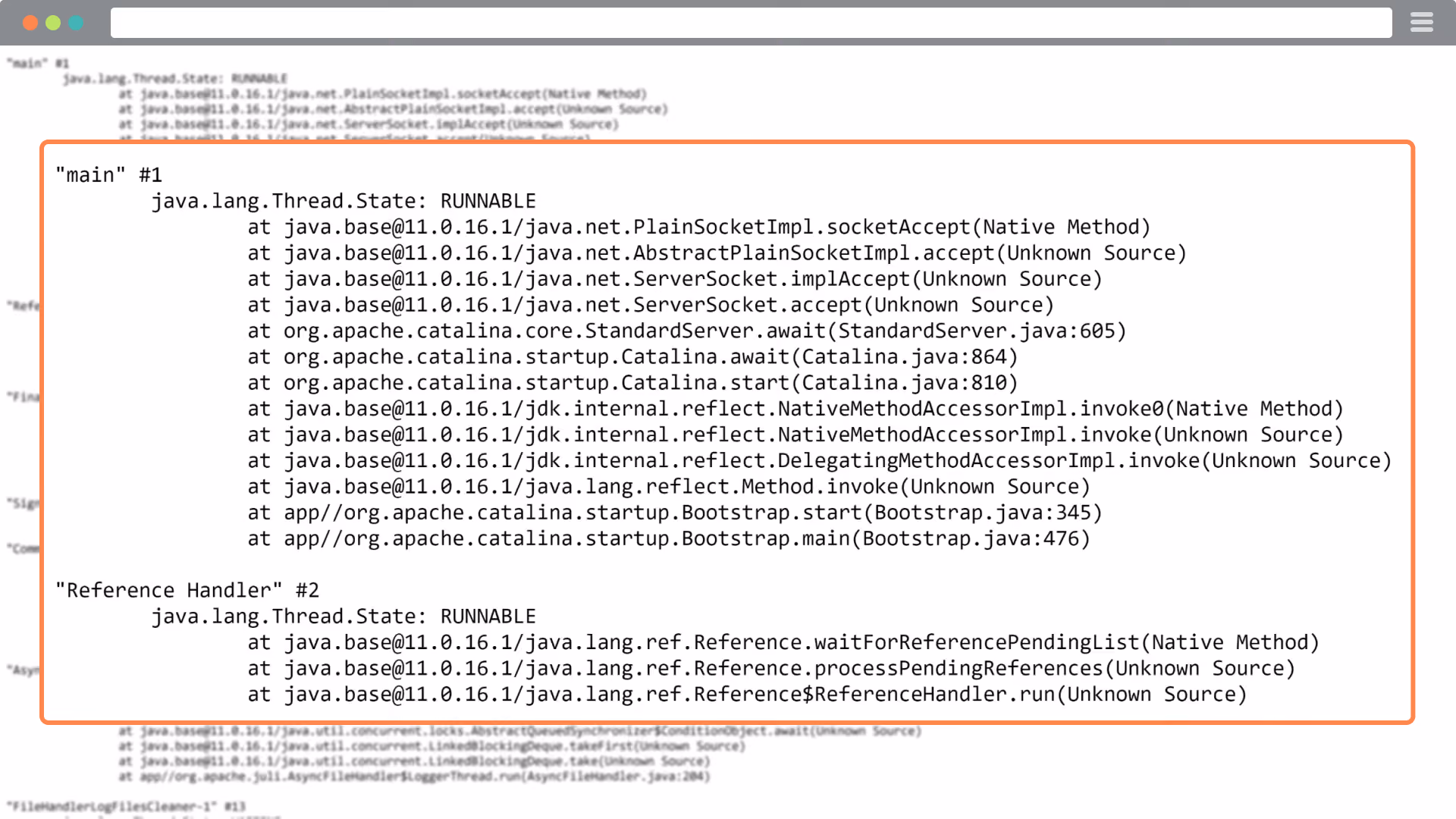Click the AbstractPlainSocketImpl.accept stack line

pyautogui.click(x=717, y=253)
